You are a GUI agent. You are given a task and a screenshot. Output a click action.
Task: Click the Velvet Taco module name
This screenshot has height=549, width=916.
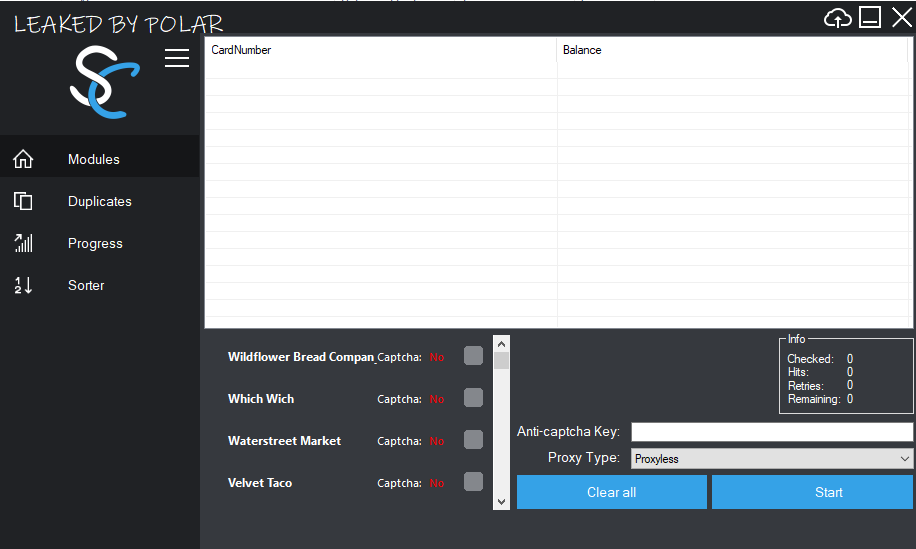tap(259, 483)
